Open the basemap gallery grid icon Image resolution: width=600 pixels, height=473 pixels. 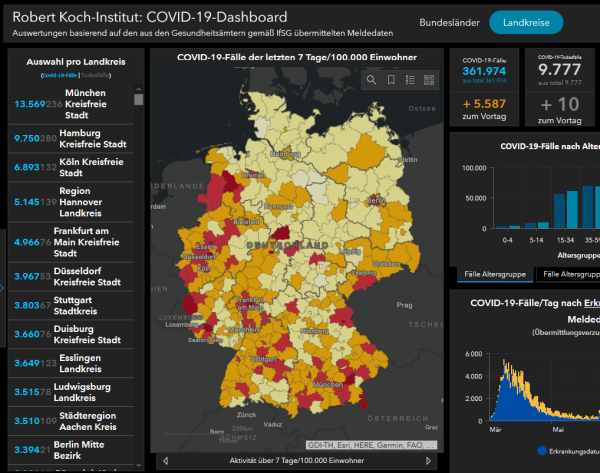coord(429,80)
